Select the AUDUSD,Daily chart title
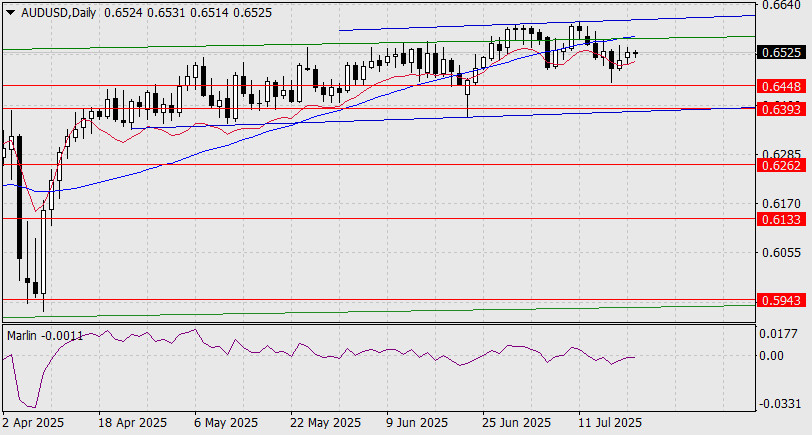812x435 pixels. click(59, 13)
